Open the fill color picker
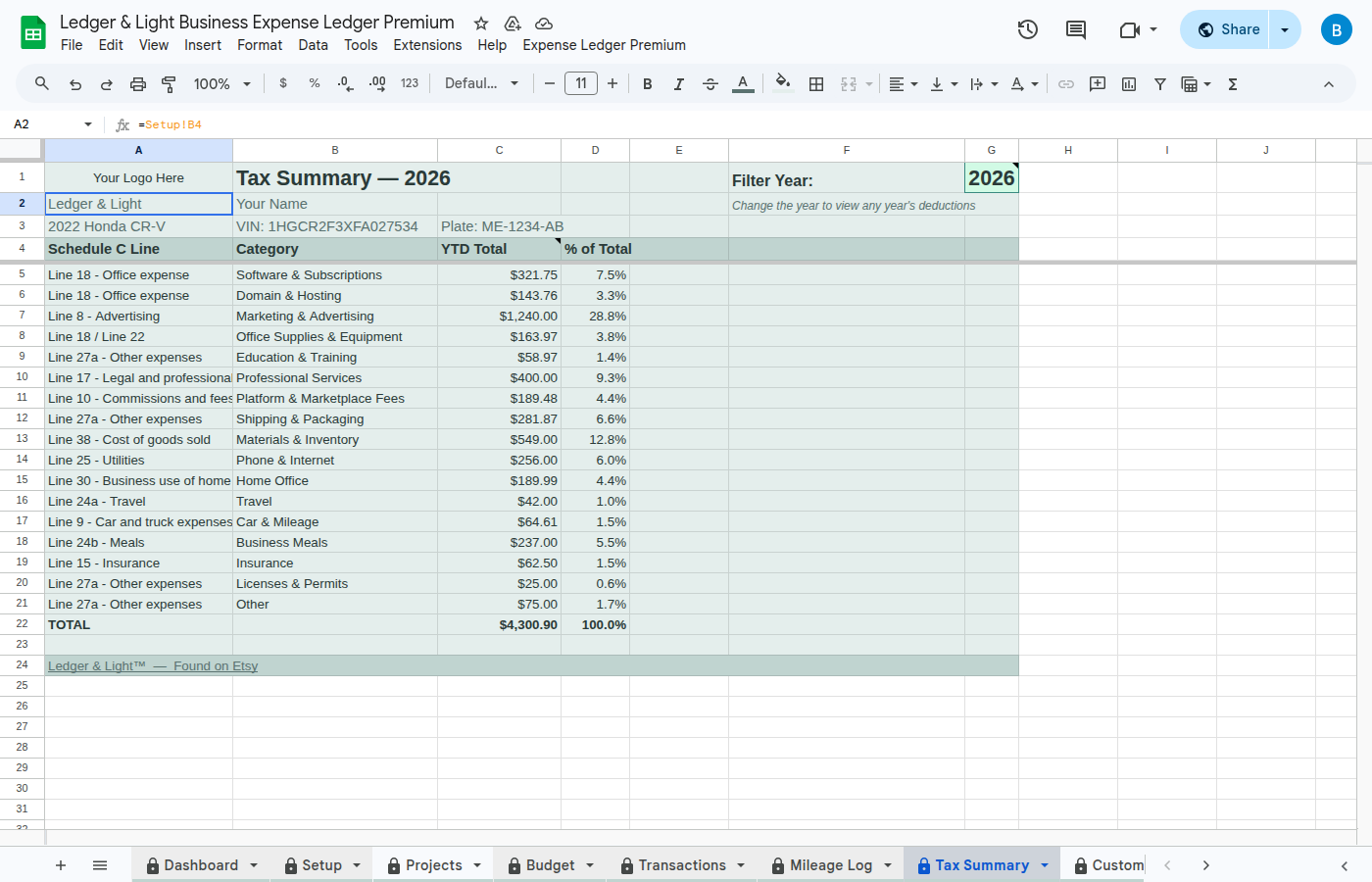Viewport: 1372px width, 882px height. pos(782,84)
